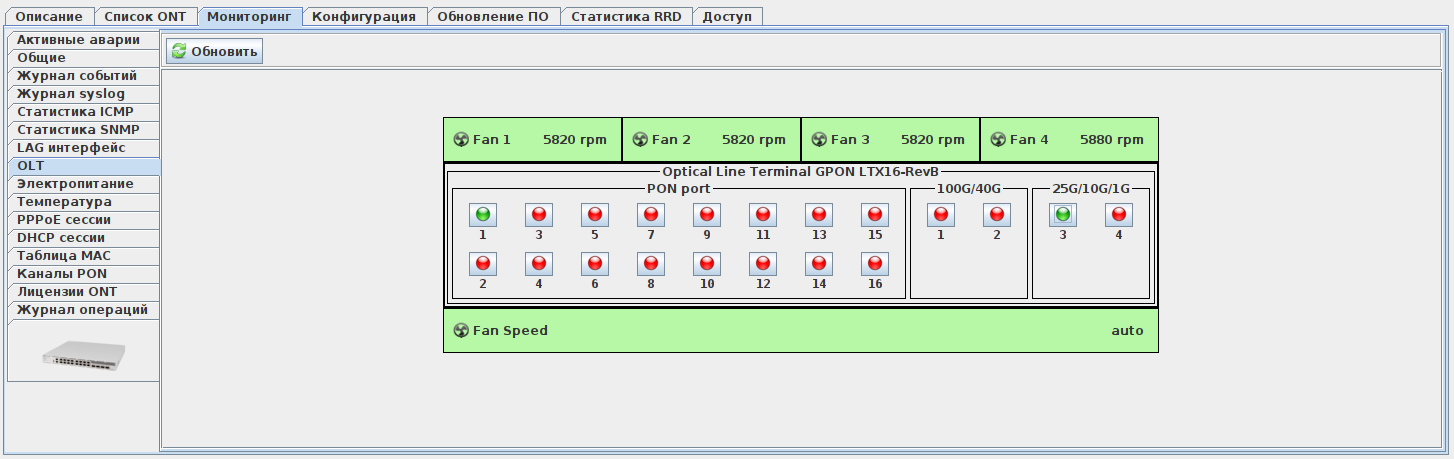The image size is (1454, 459).
Task: Select PON port 4 status LED
Action: click(539, 264)
